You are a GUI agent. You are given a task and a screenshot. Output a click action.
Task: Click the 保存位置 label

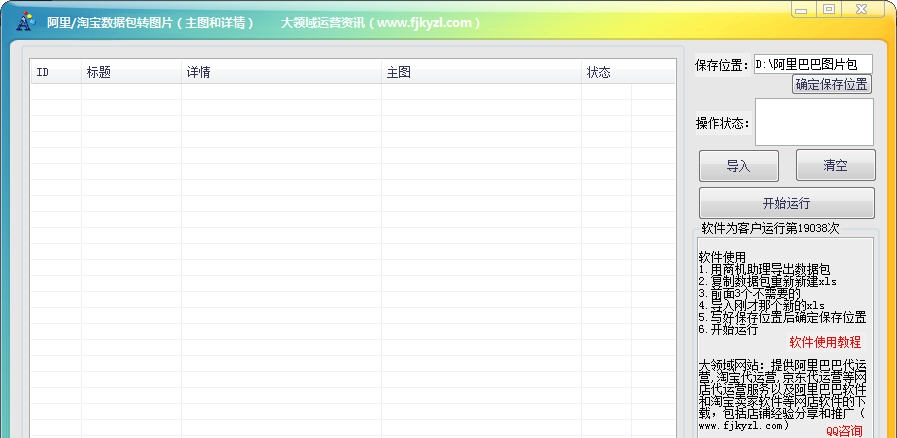722,65
